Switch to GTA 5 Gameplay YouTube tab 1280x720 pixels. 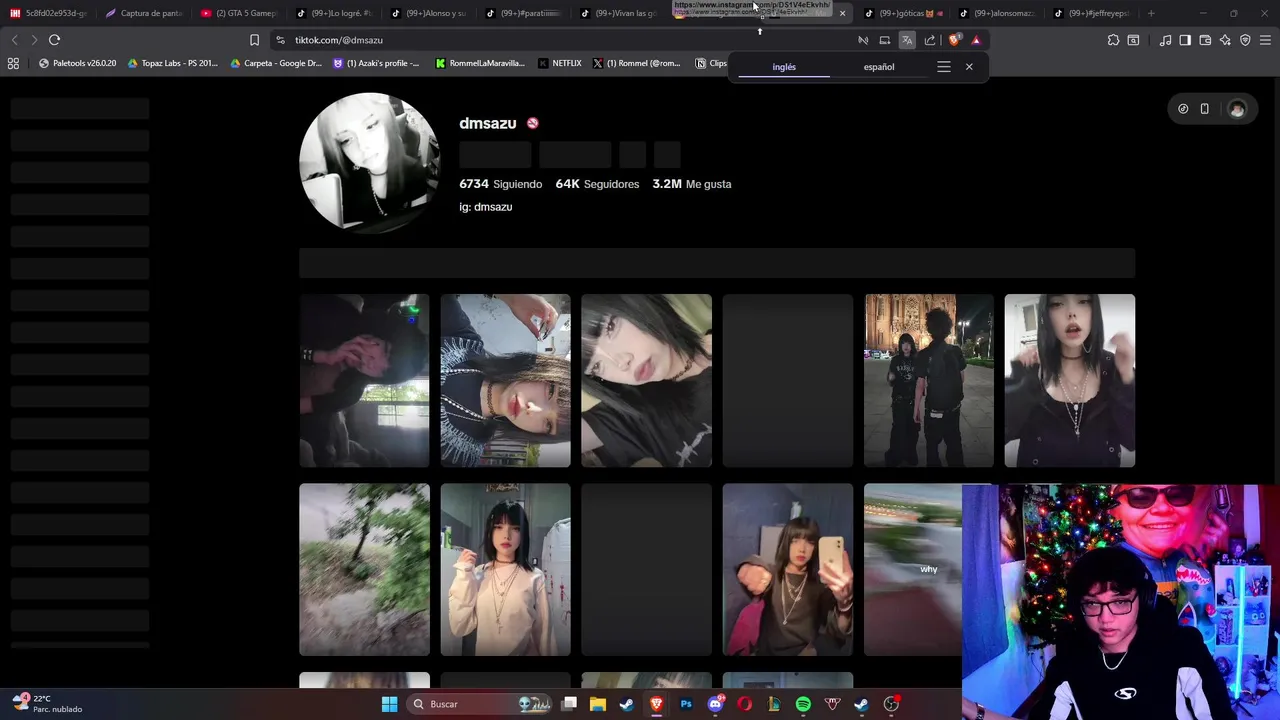click(238, 13)
